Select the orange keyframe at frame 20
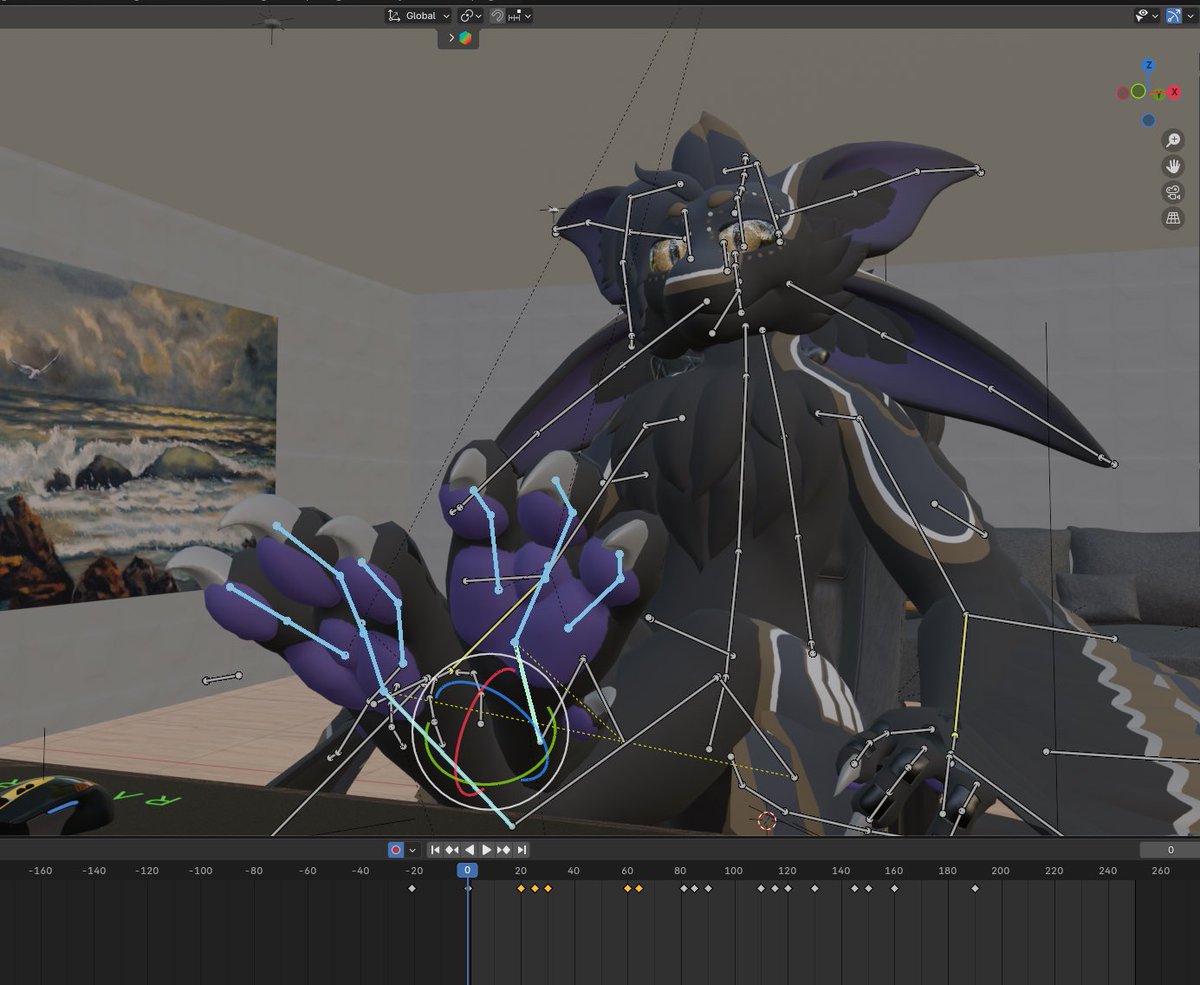This screenshot has width=1200, height=985. pyautogui.click(x=520, y=888)
